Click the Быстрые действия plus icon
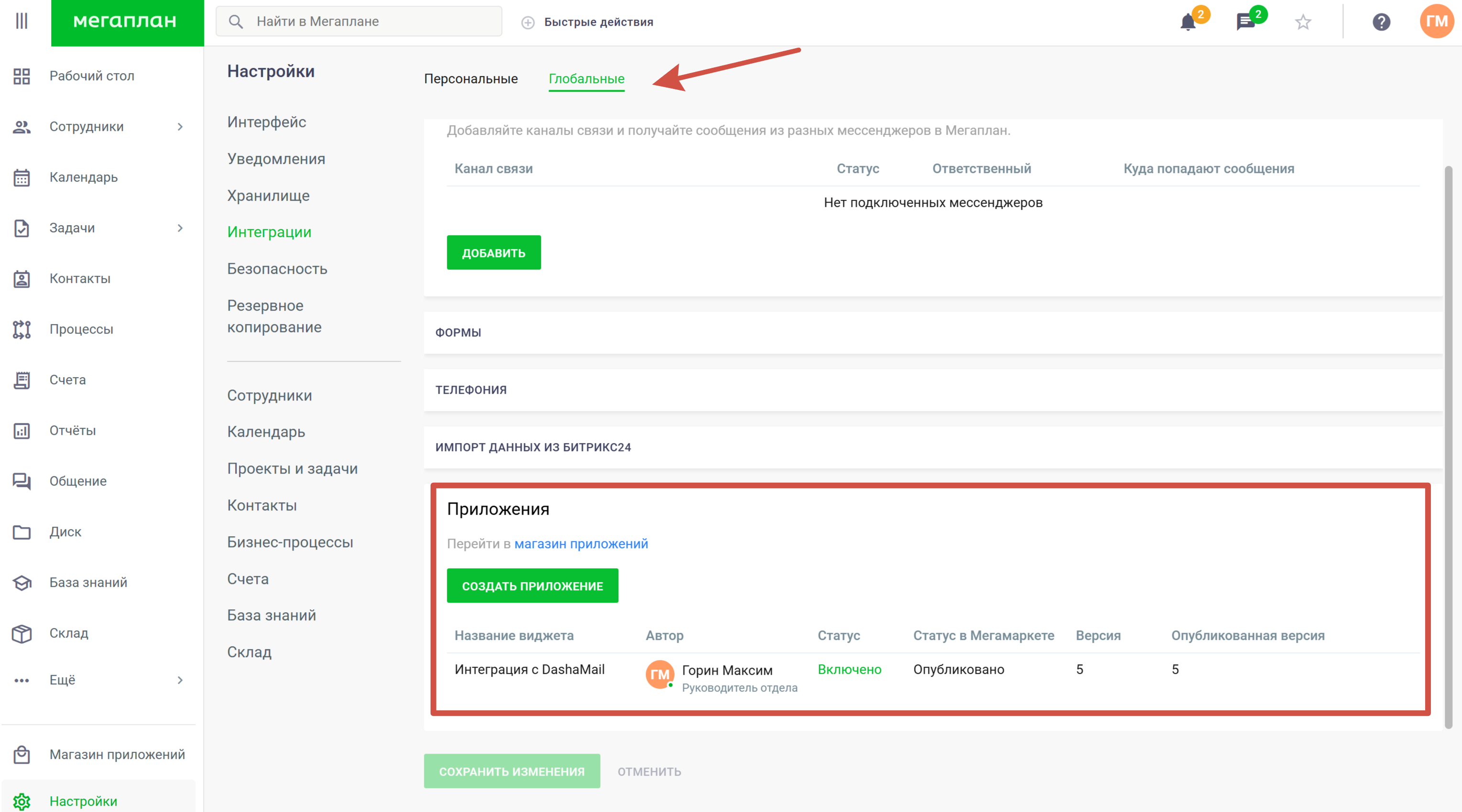 coord(528,22)
